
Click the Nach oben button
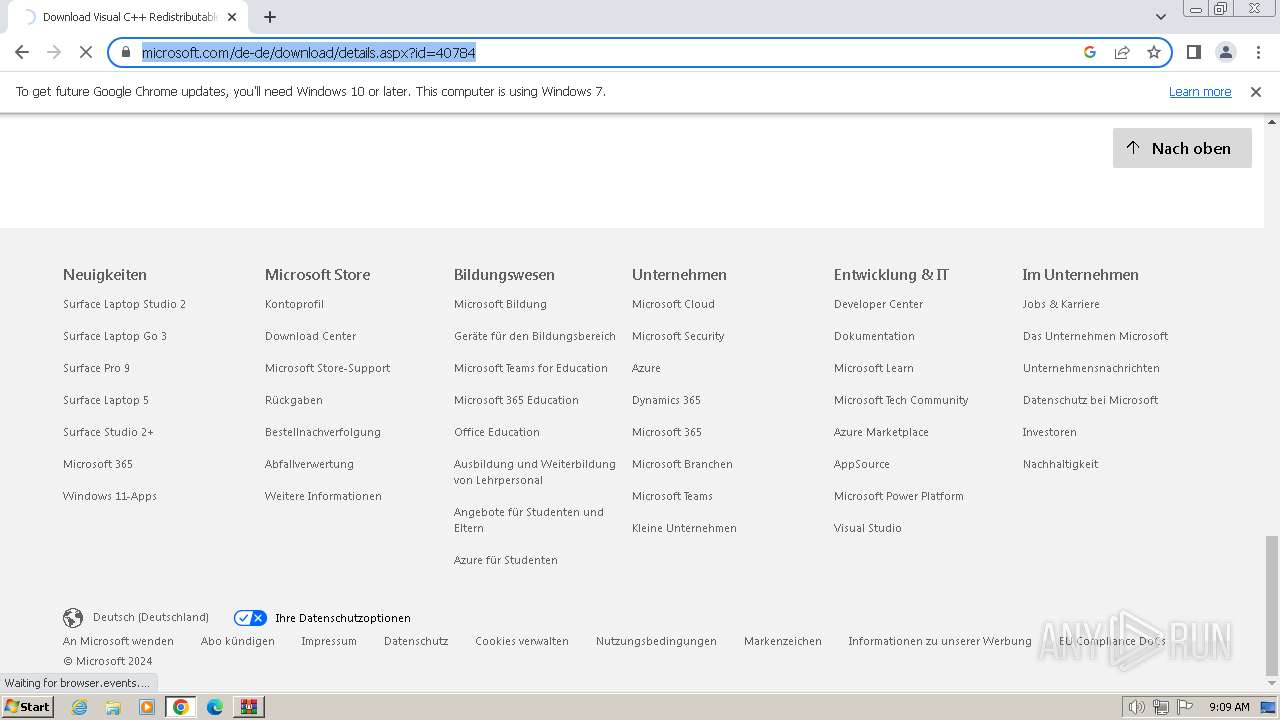click(x=1182, y=148)
